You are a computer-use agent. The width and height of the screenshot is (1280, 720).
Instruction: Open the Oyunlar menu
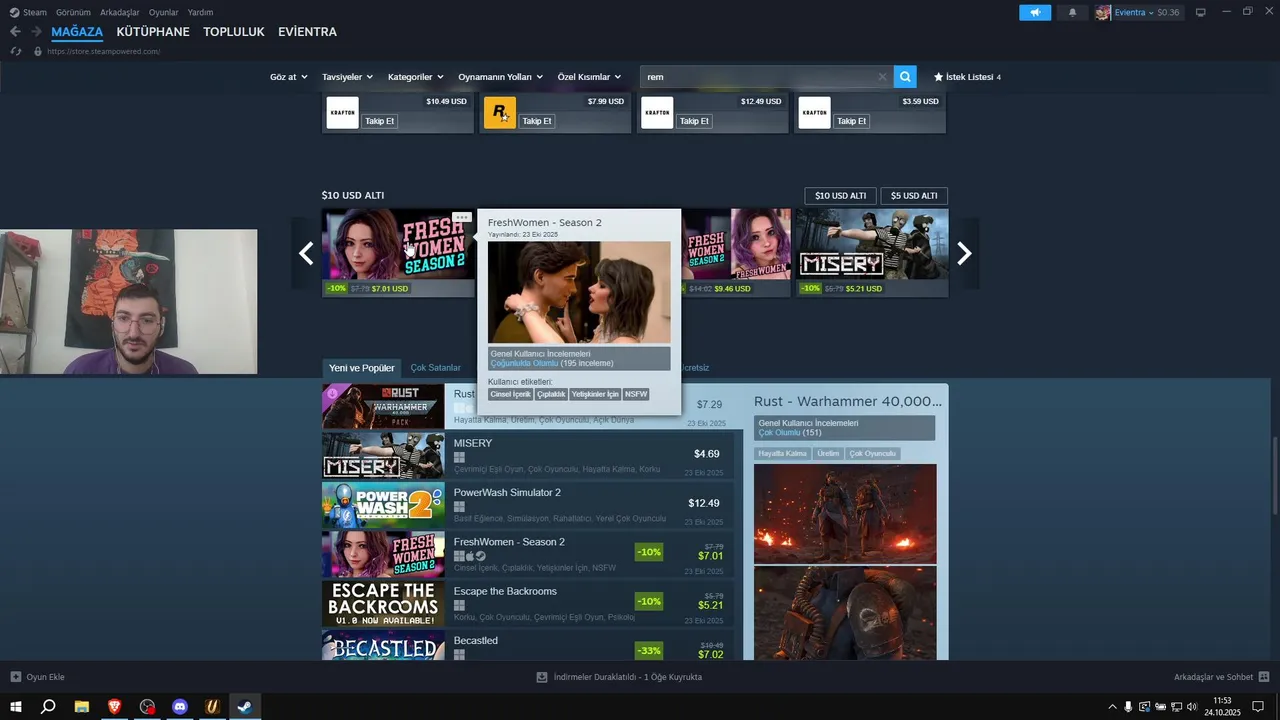(164, 12)
